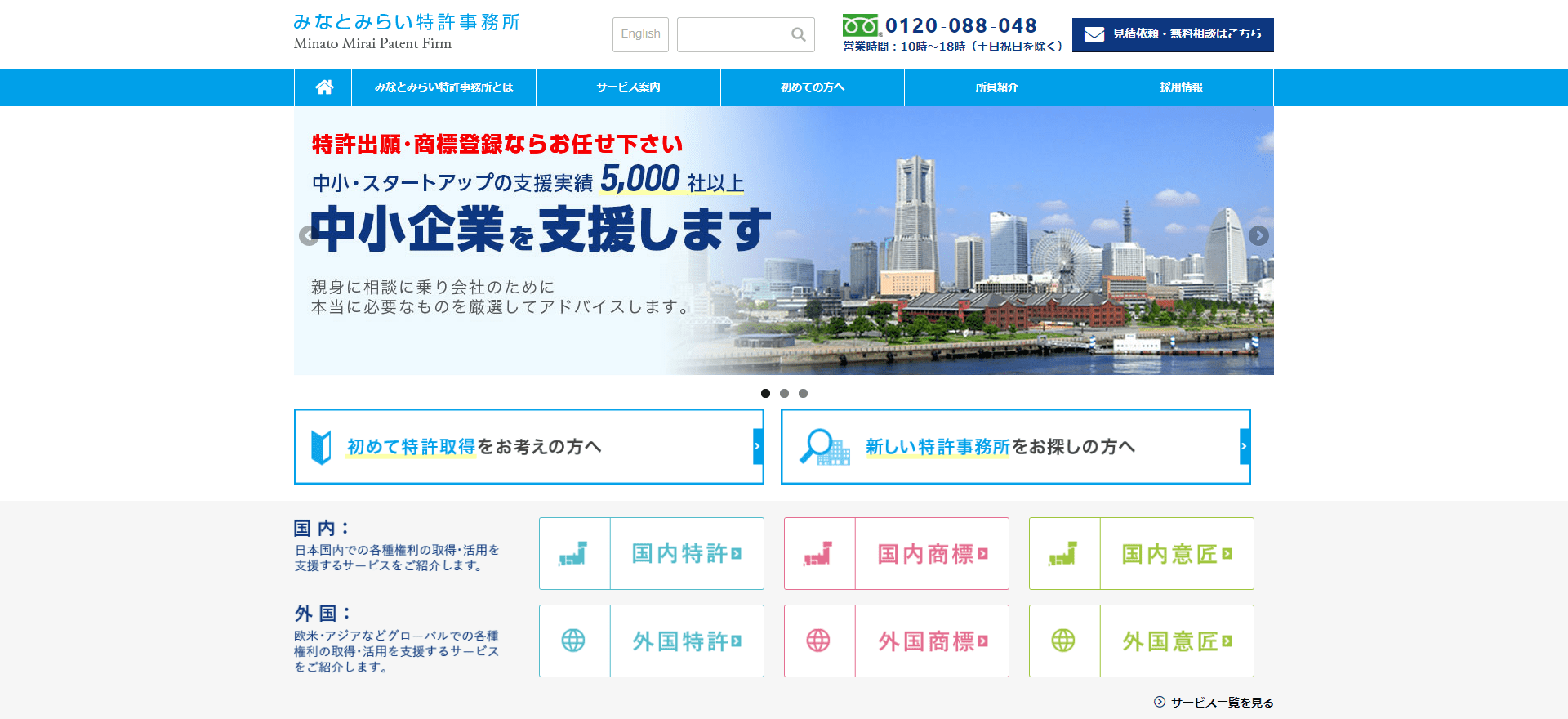Select third carousel dot
Image resolution: width=1568 pixels, height=719 pixels.
(x=803, y=393)
